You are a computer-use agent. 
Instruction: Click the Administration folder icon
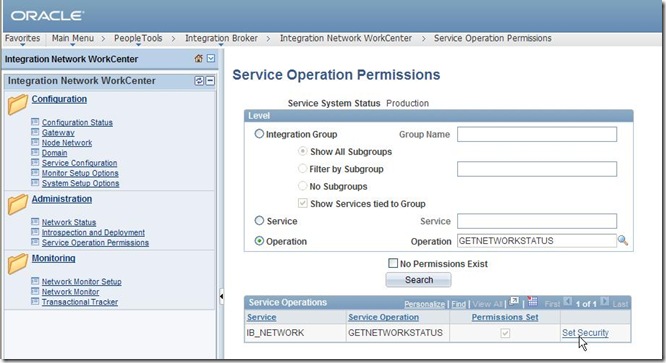[17, 204]
